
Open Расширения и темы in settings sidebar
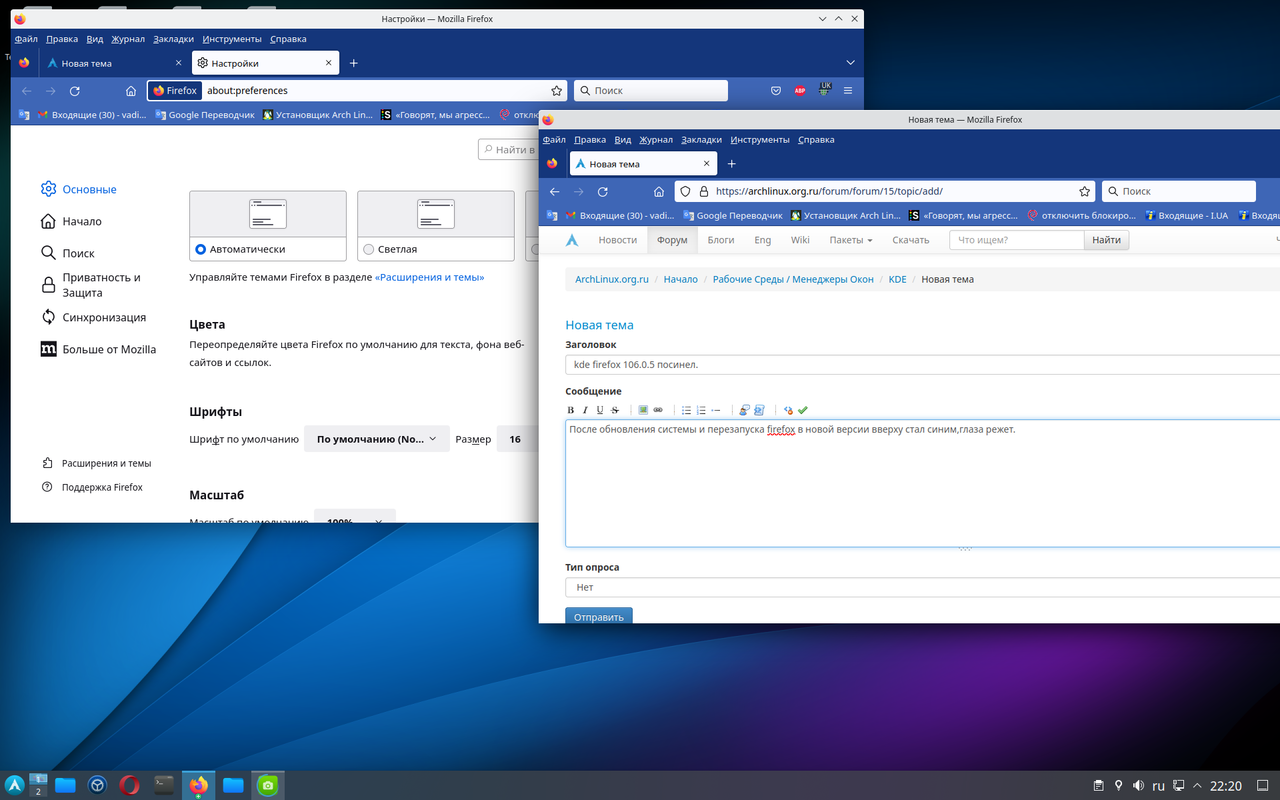pyautogui.click(x=96, y=463)
